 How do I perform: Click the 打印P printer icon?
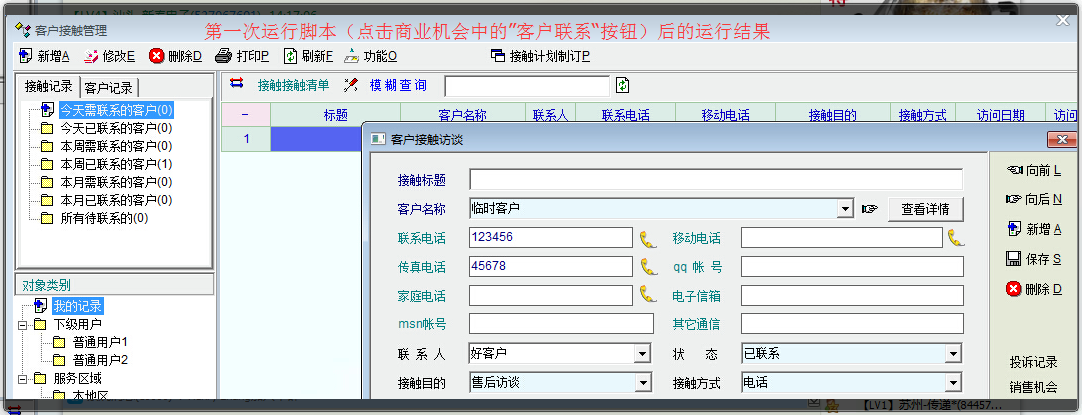224,56
